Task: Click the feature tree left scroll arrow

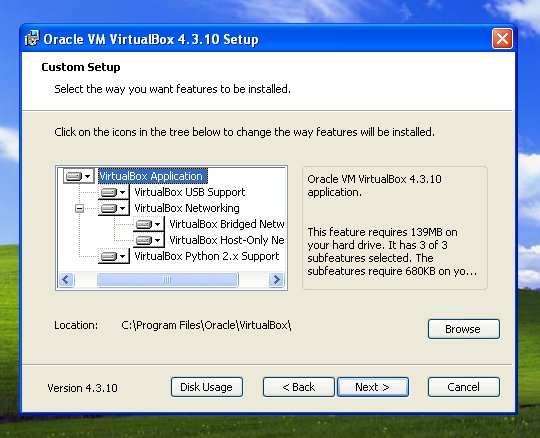Action: pos(66,279)
